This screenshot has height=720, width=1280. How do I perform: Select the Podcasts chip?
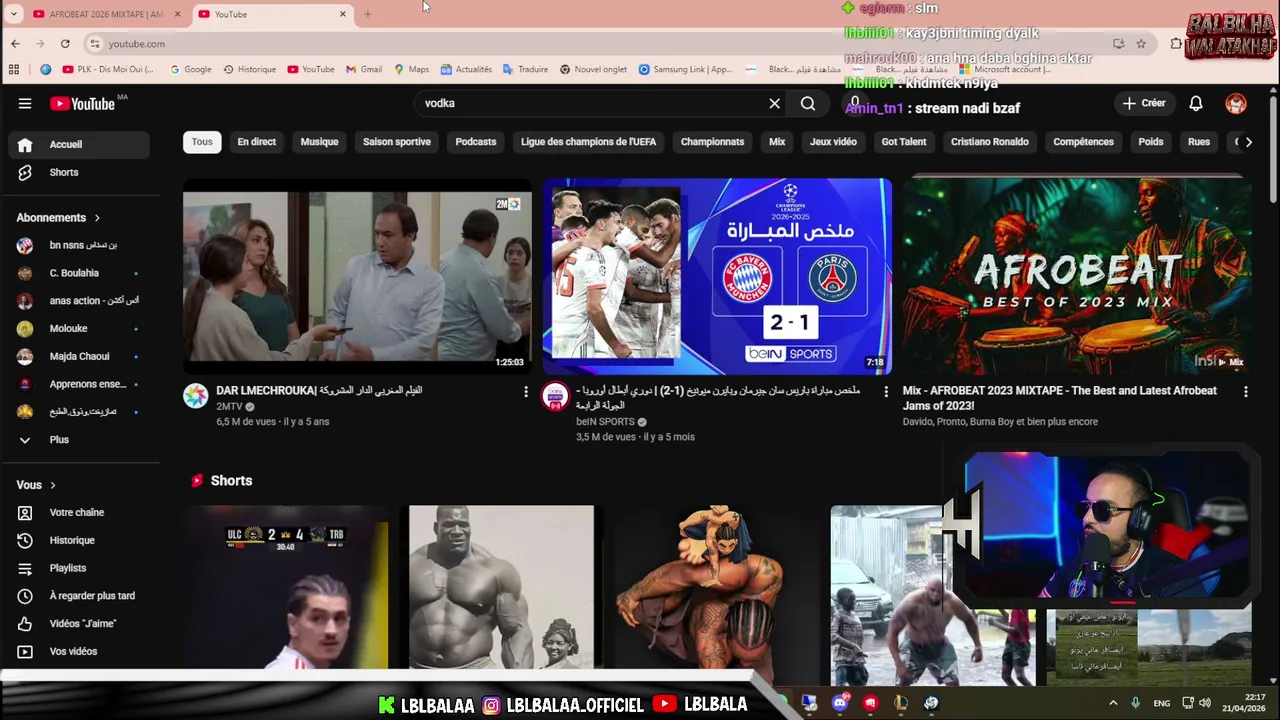(x=476, y=142)
